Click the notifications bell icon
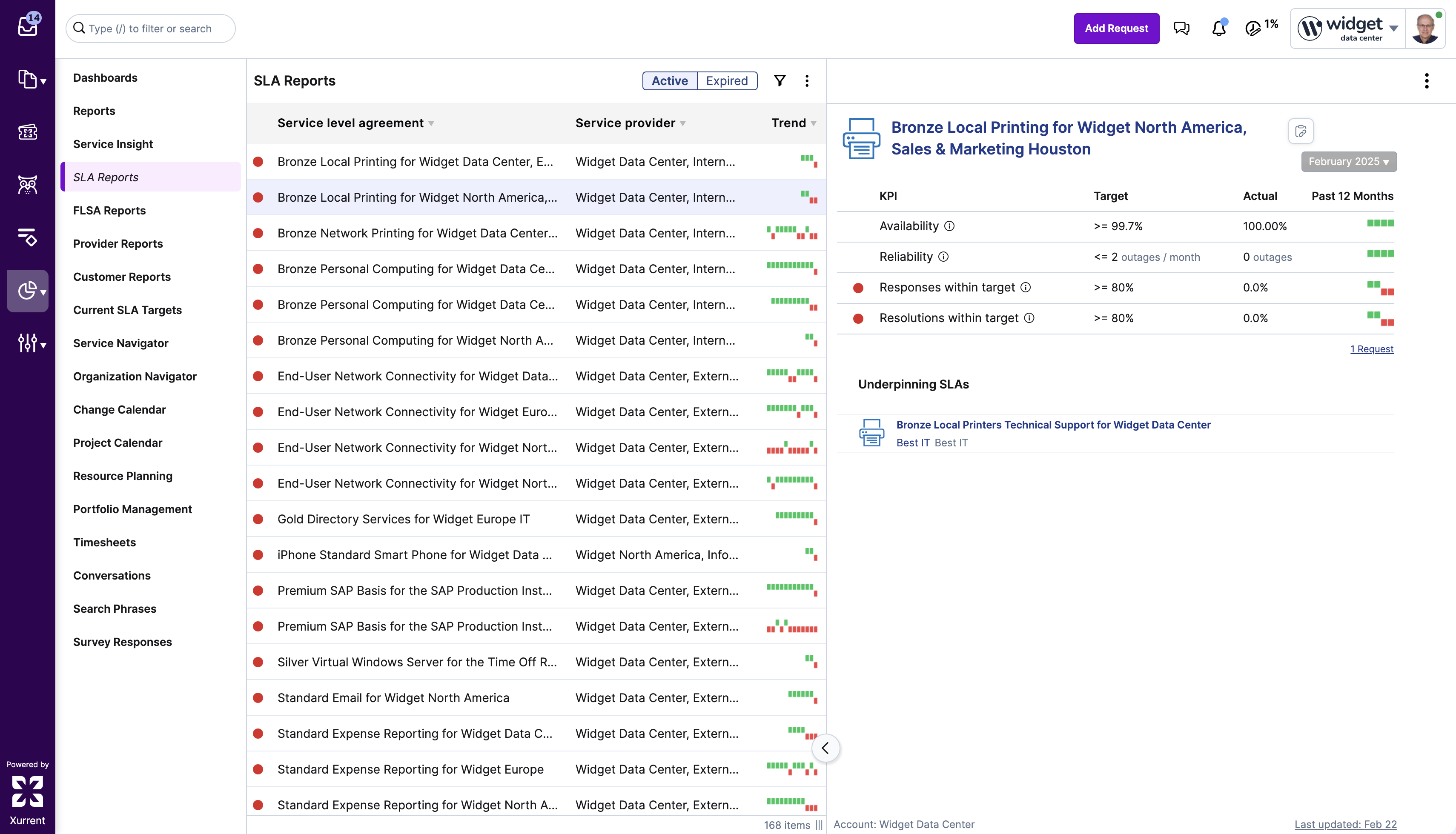This screenshot has height=834, width=1456. tap(1218, 29)
